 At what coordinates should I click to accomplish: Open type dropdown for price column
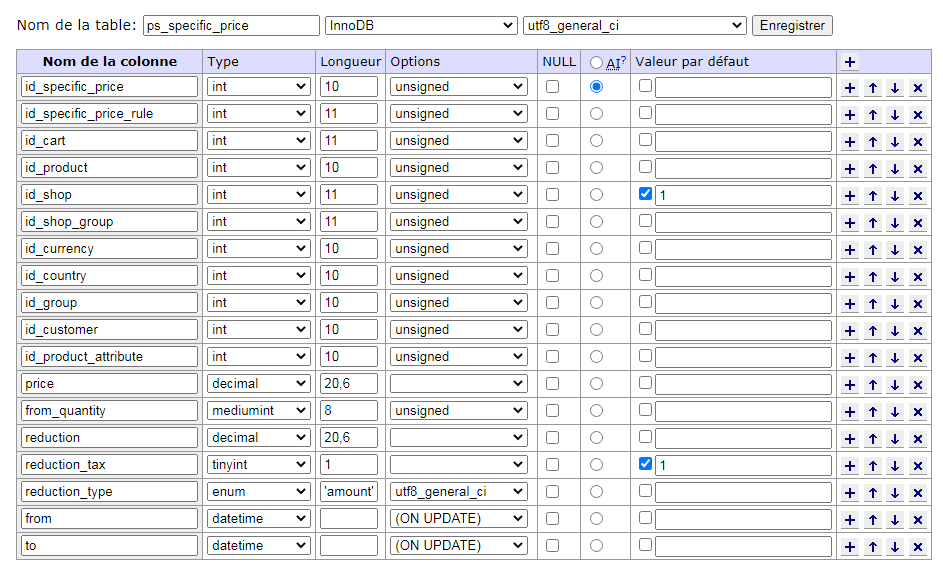pyautogui.click(x=259, y=384)
